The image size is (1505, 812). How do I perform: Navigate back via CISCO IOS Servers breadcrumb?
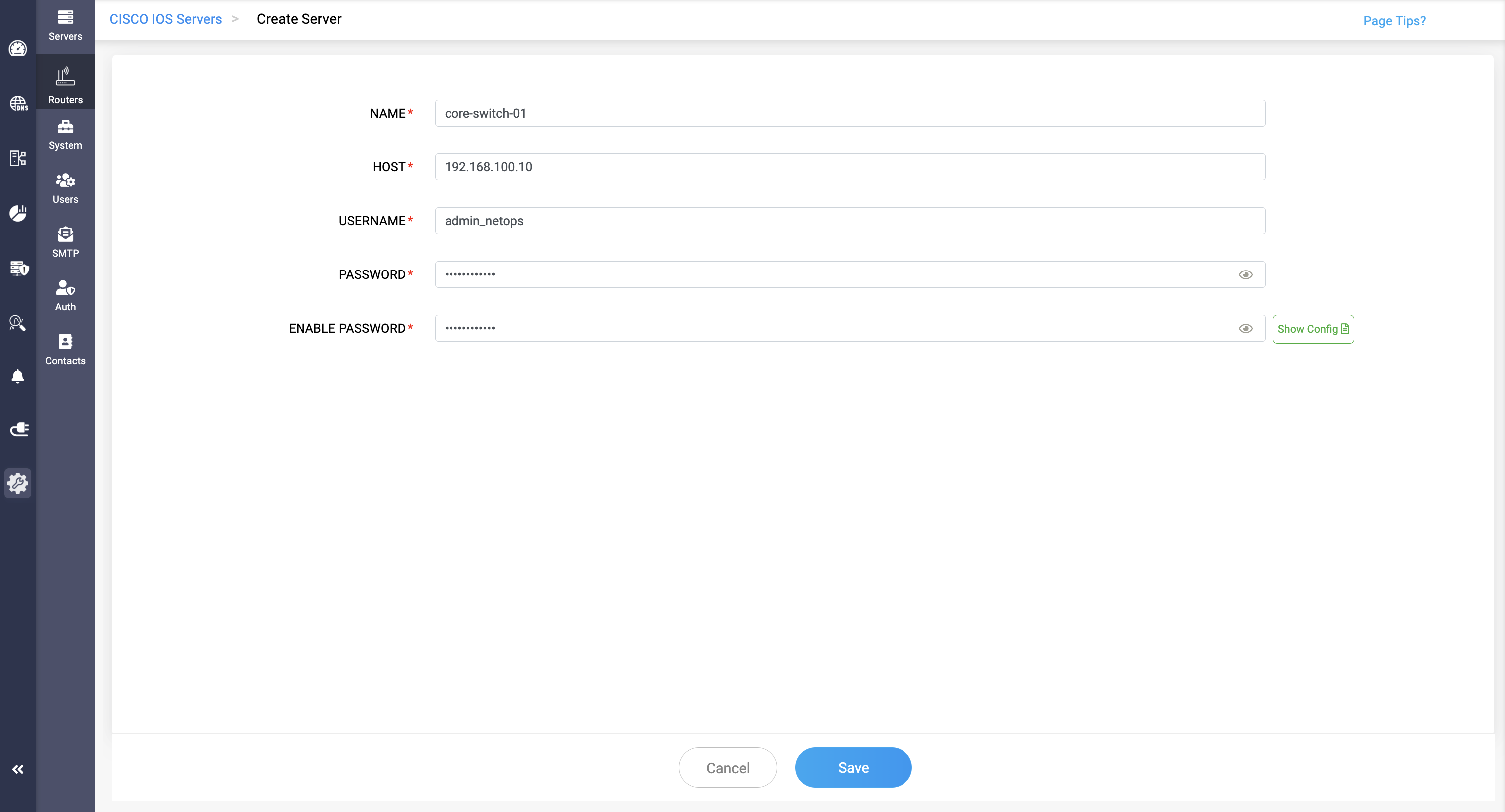[165, 19]
